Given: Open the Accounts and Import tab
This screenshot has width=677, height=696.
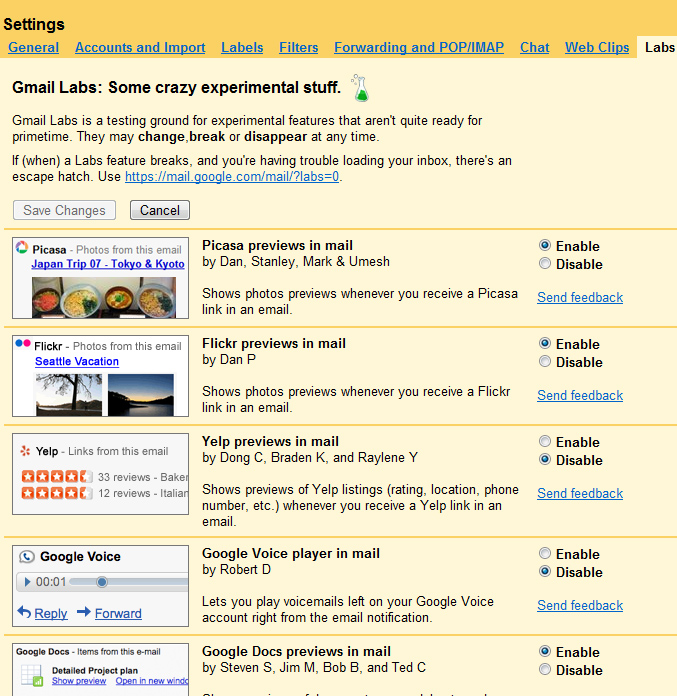Looking at the screenshot, I should coord(140,47).
